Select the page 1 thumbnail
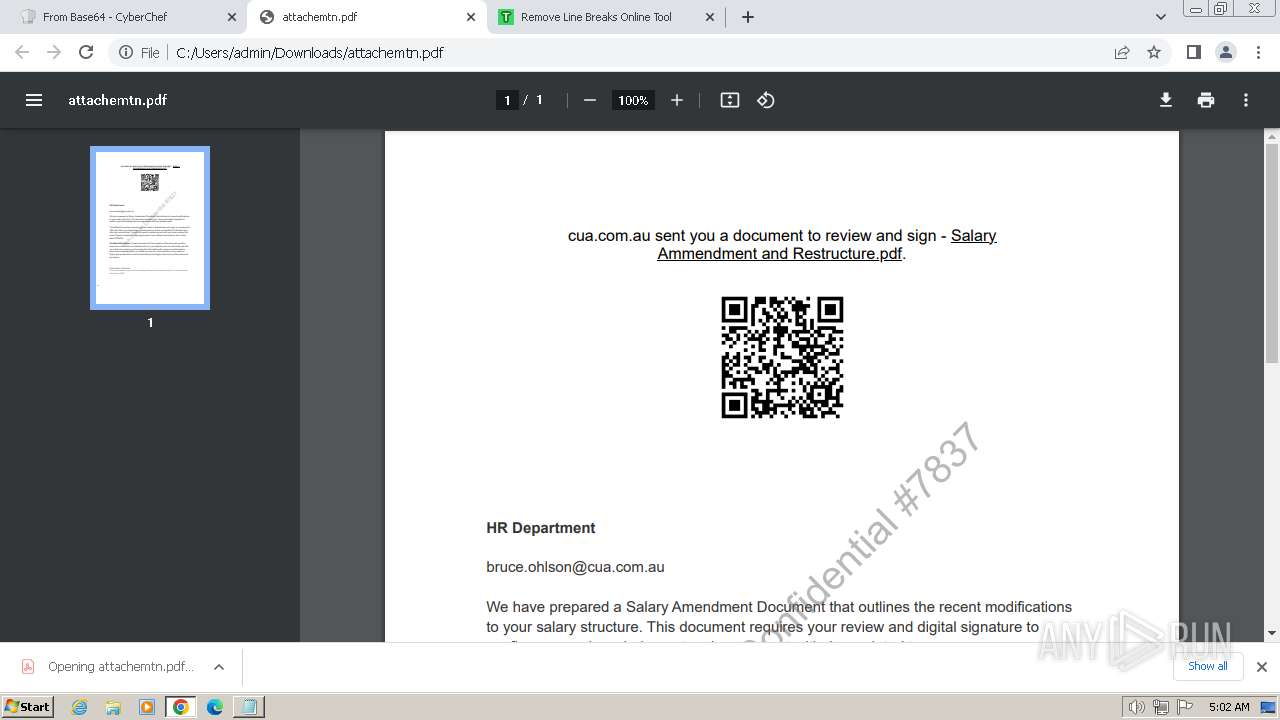 pos(150,228)
